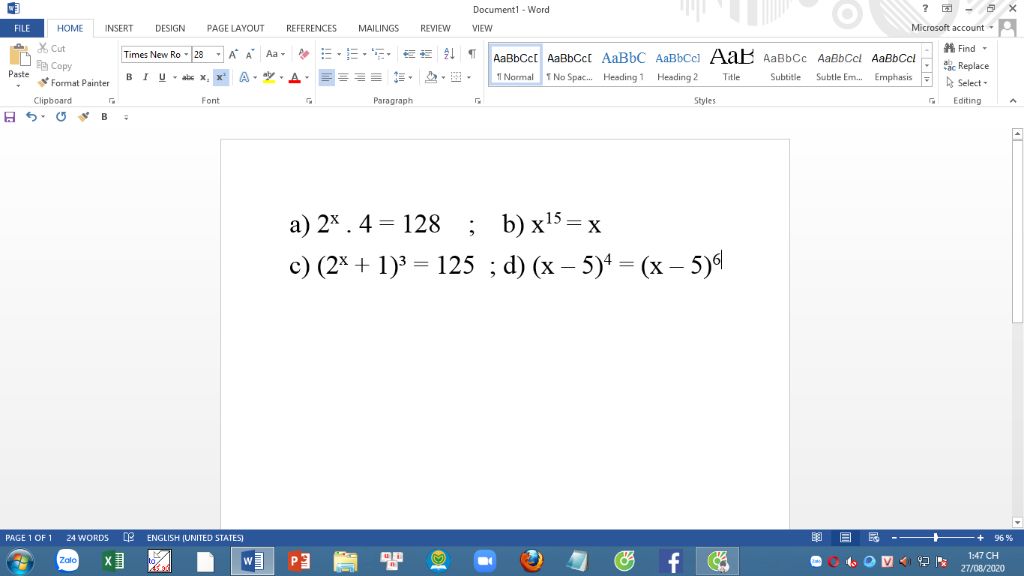Image resolution: width=1024 pixels, height=576 pixels.
Task: Open Excel from the taskbar
Action: point(113,561)
